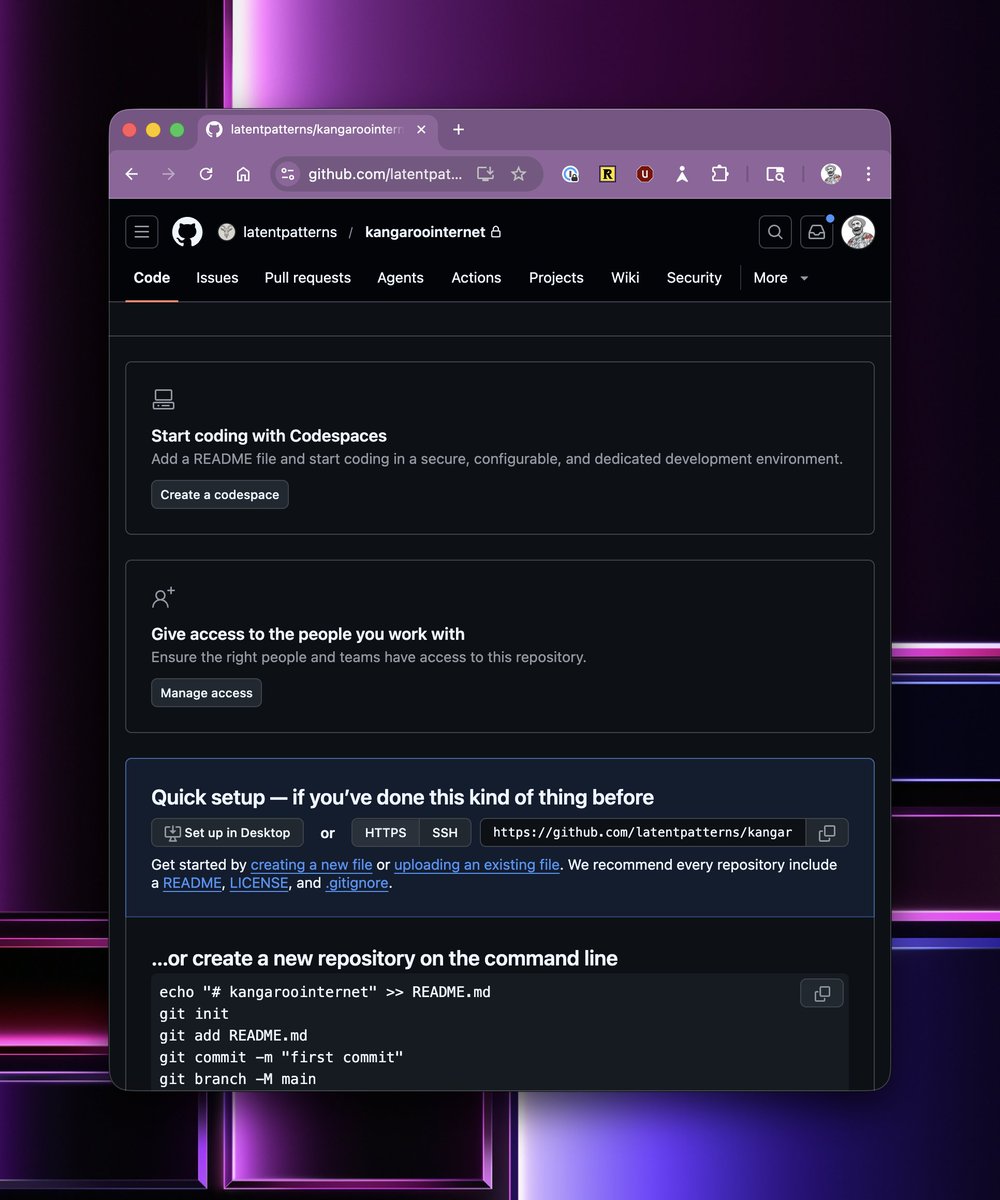Image resolution: width=1000 pixels, height=1200 pixels.
Task: Go back with browser back arrow
Action: [x=132, y=174]
